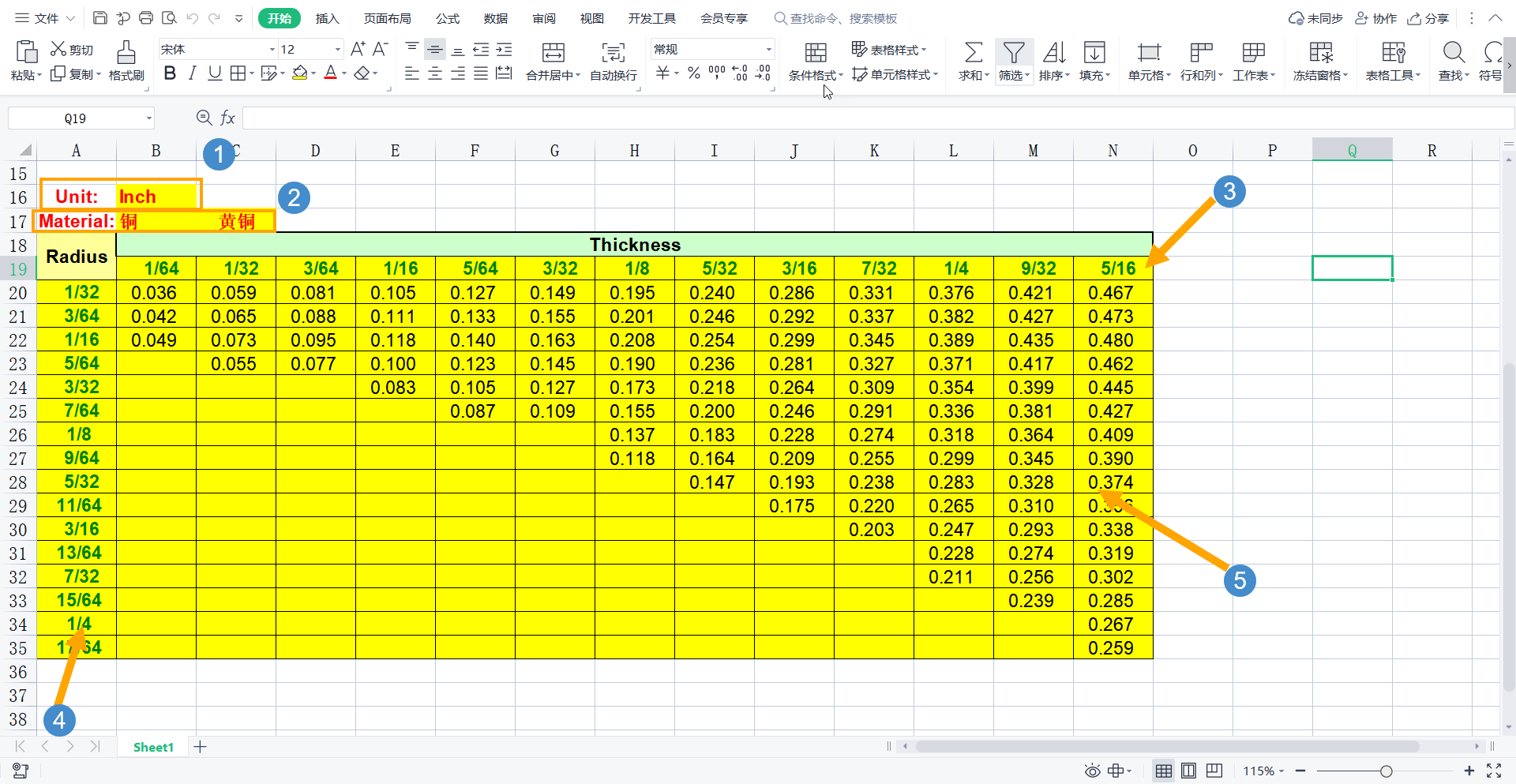1516x784 pixels.
Task: Enable top vertical alignment
Action: coord(412,49)
